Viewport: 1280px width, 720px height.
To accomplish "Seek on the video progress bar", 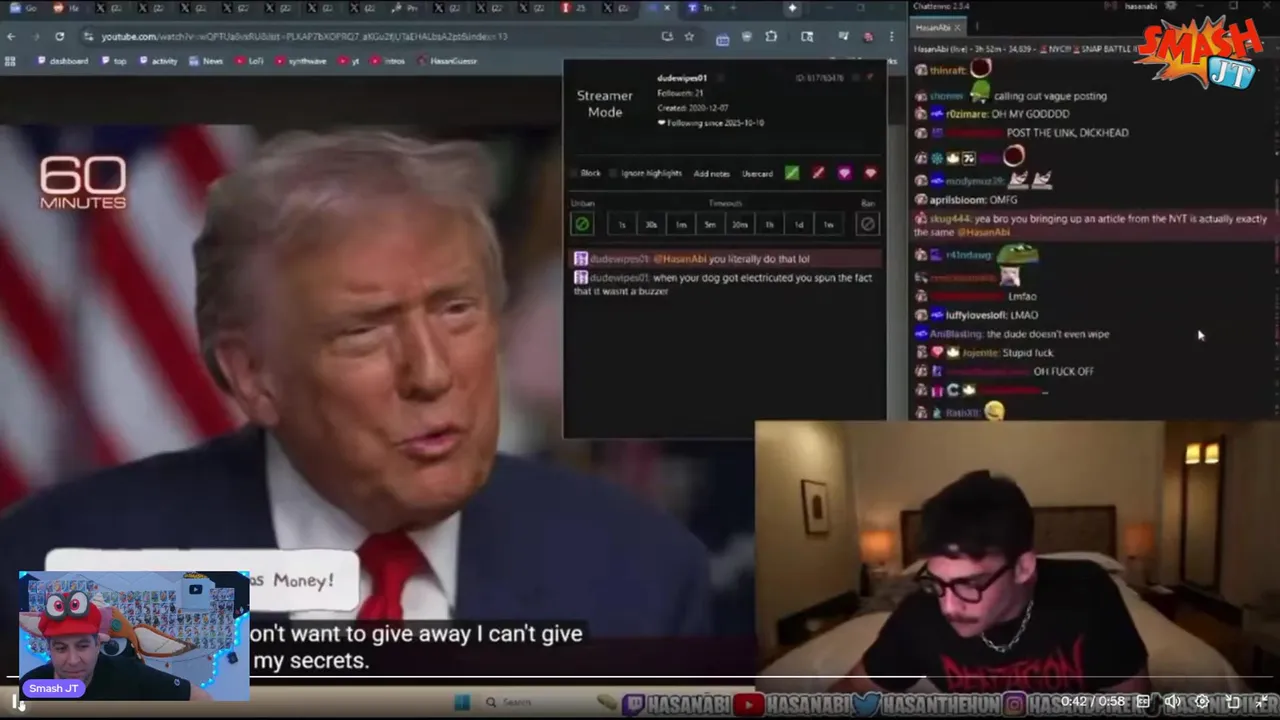I will click(640, 678).
